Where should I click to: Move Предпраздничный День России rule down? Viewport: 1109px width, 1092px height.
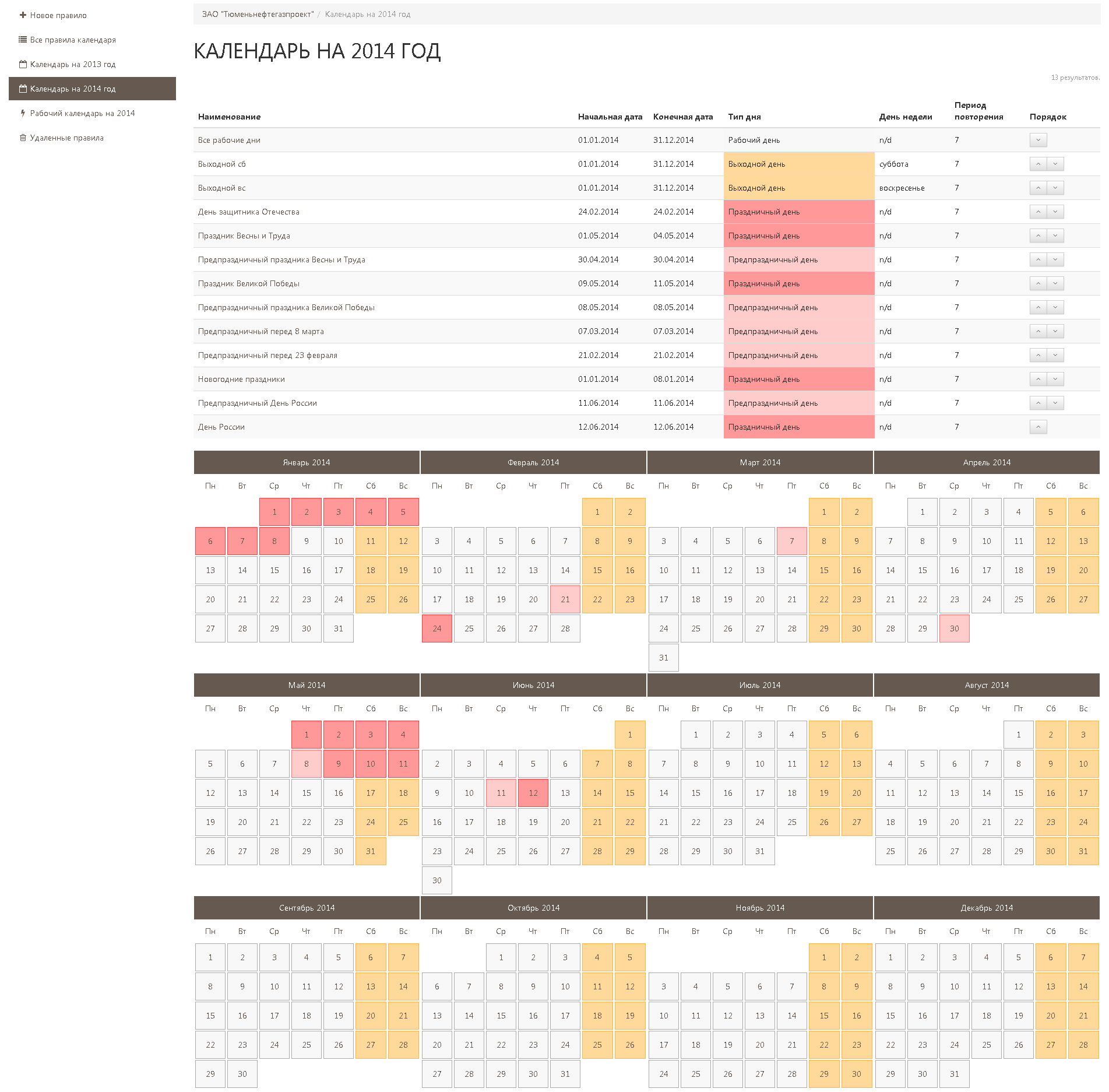(x=1055, y=403)
